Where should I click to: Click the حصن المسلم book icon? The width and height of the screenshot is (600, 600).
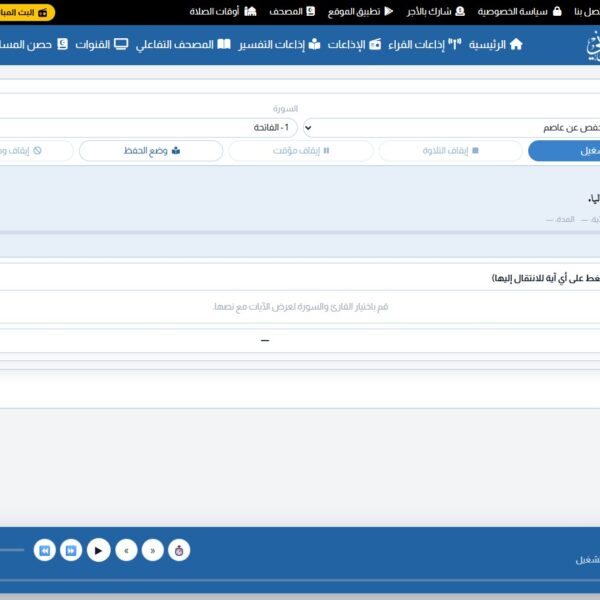pyautogui.click(x=62, y=44)
